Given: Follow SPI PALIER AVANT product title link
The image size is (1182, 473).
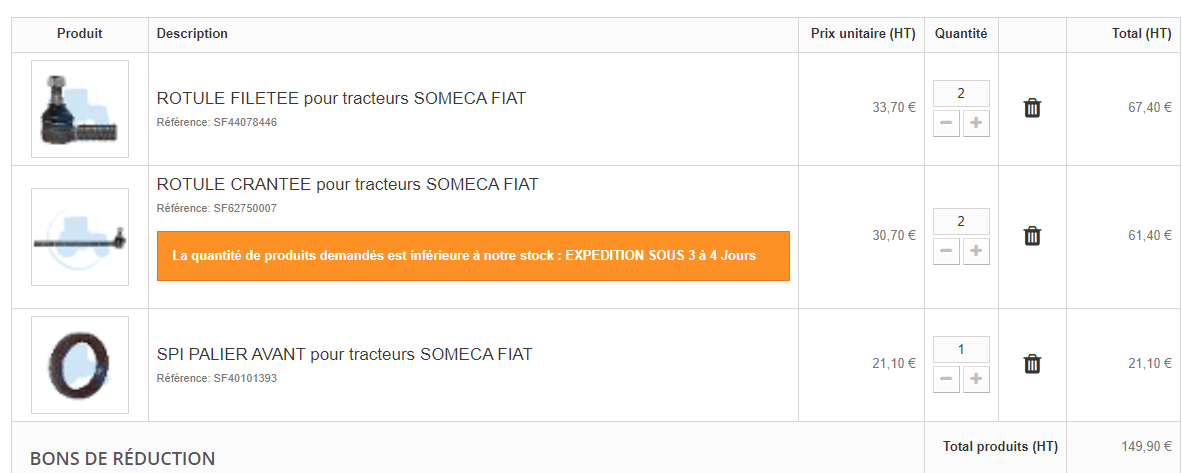Looking at the screenshot, I should pyautogui.click(x=344, y=354).
